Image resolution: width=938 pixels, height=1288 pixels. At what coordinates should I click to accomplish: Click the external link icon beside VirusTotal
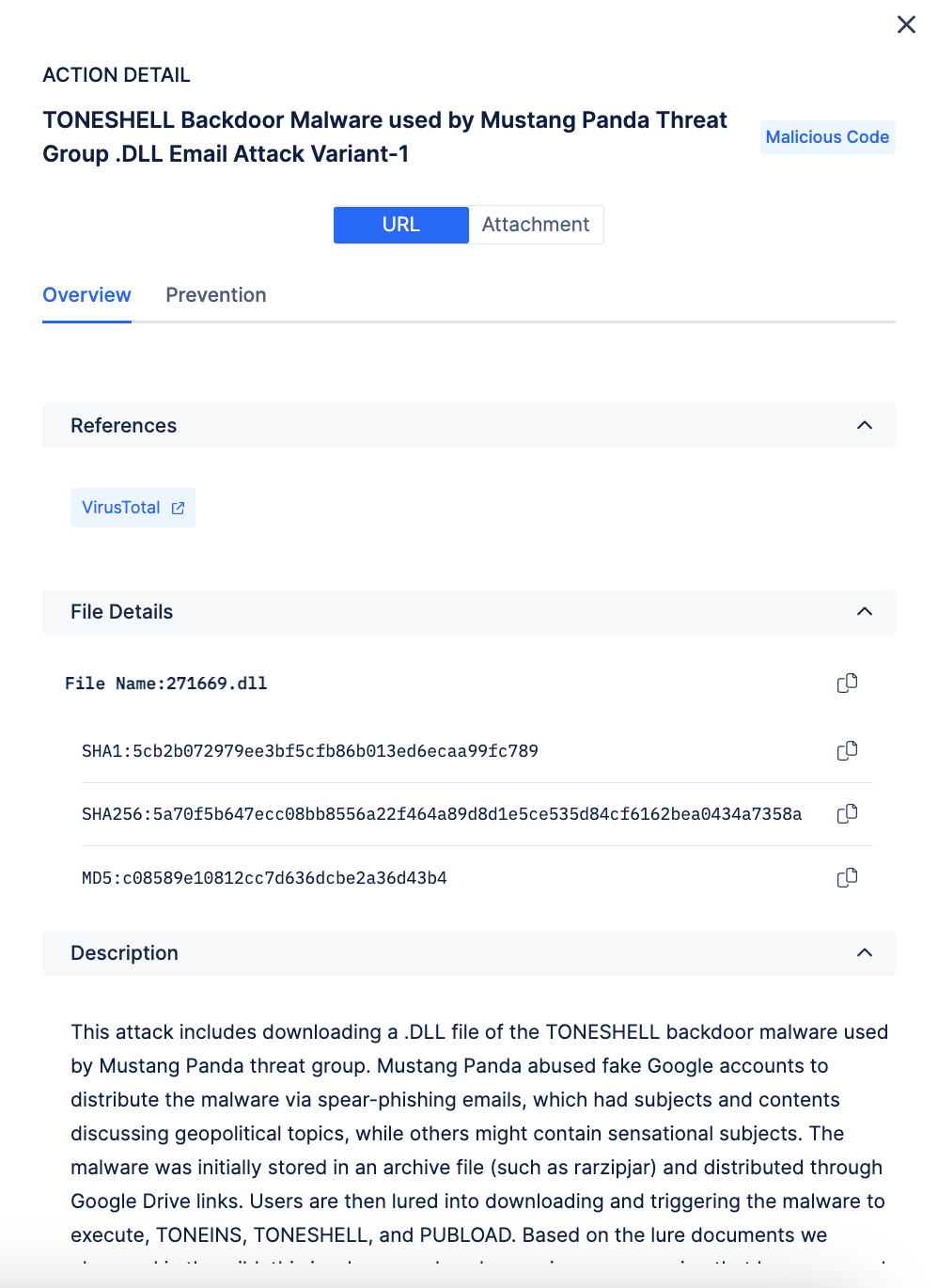(178, 509)
